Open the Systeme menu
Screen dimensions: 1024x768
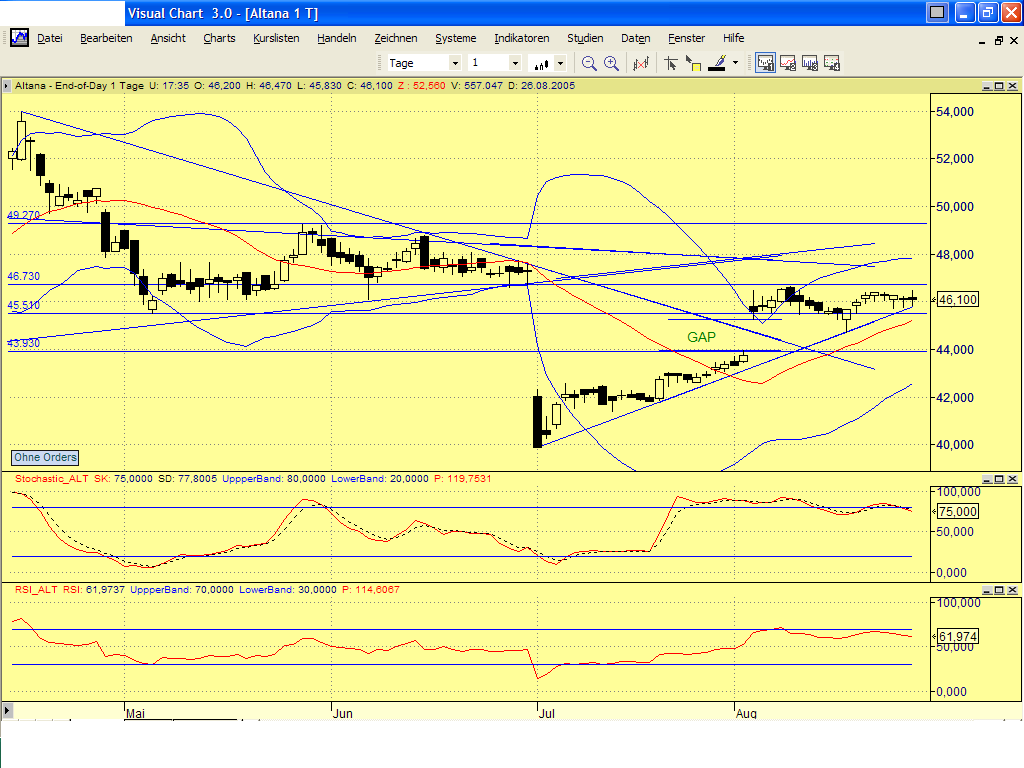coord(455,38)
